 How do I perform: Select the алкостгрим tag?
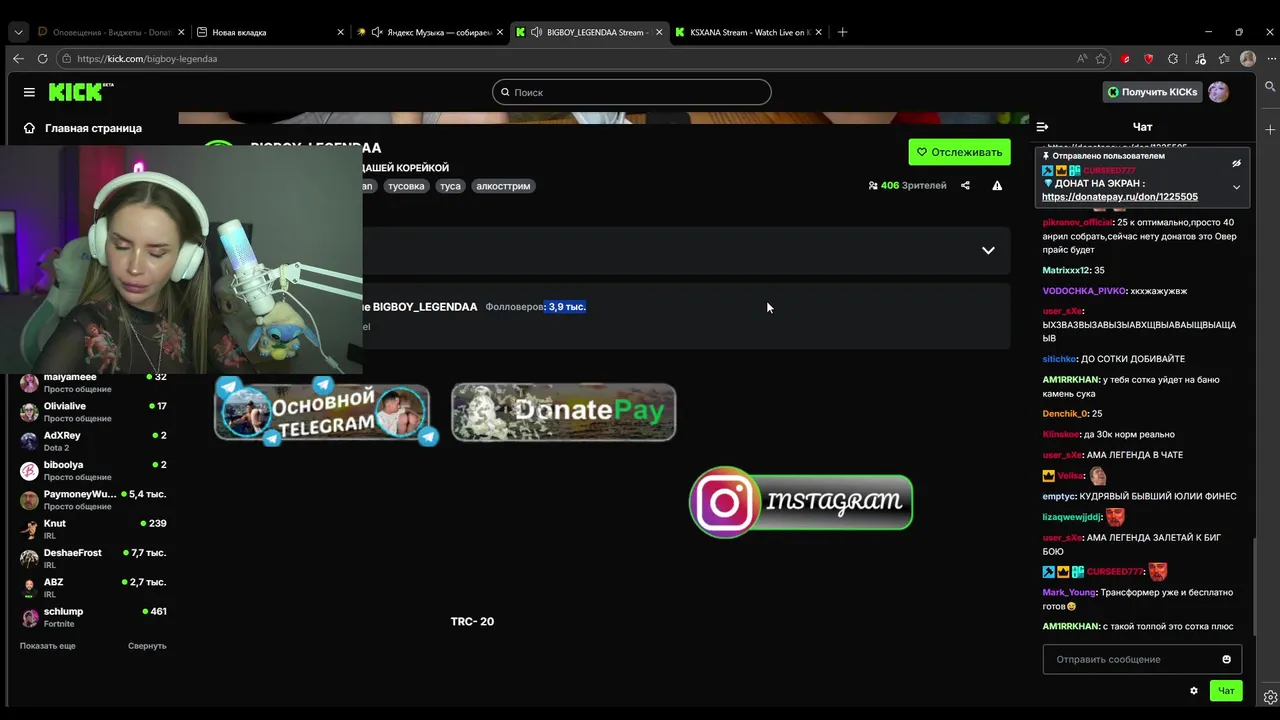(x=503, y=186)
